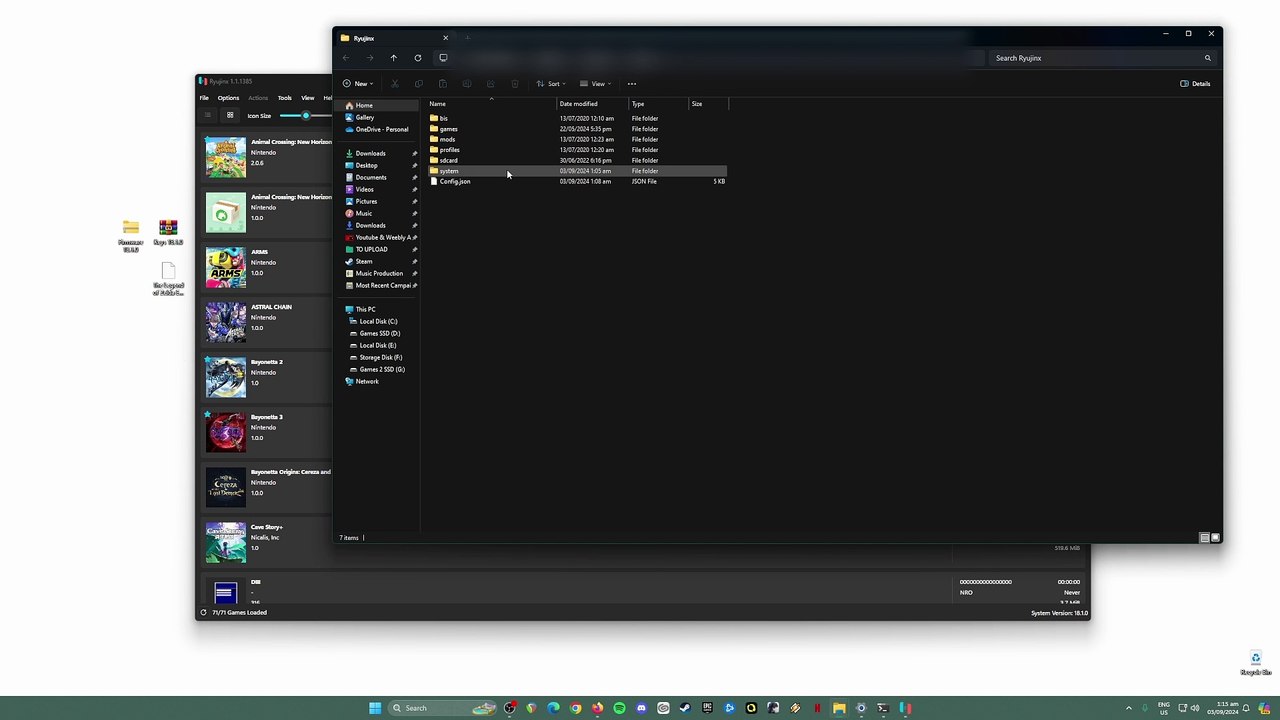
Task: Click the Delete trash icon in Explorer toolbar
Action: click(x=515, y=84)
